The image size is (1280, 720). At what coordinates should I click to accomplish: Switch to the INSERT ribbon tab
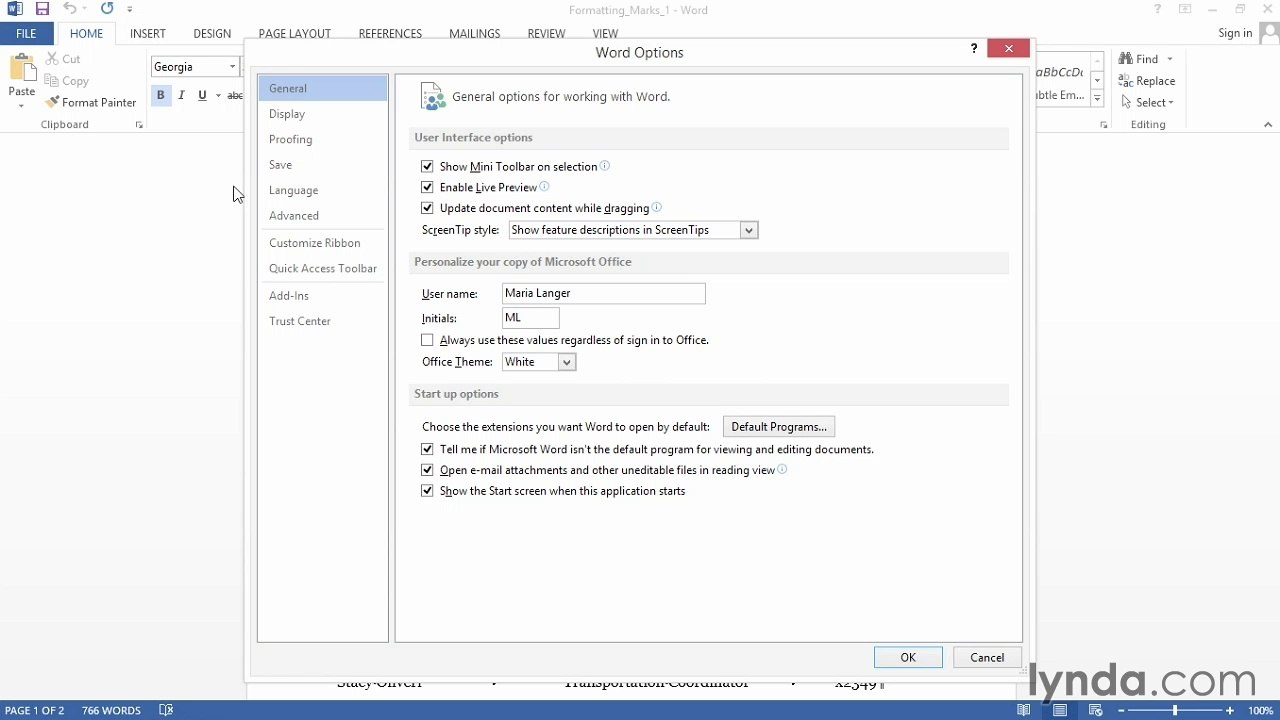(x=148, y=33)
